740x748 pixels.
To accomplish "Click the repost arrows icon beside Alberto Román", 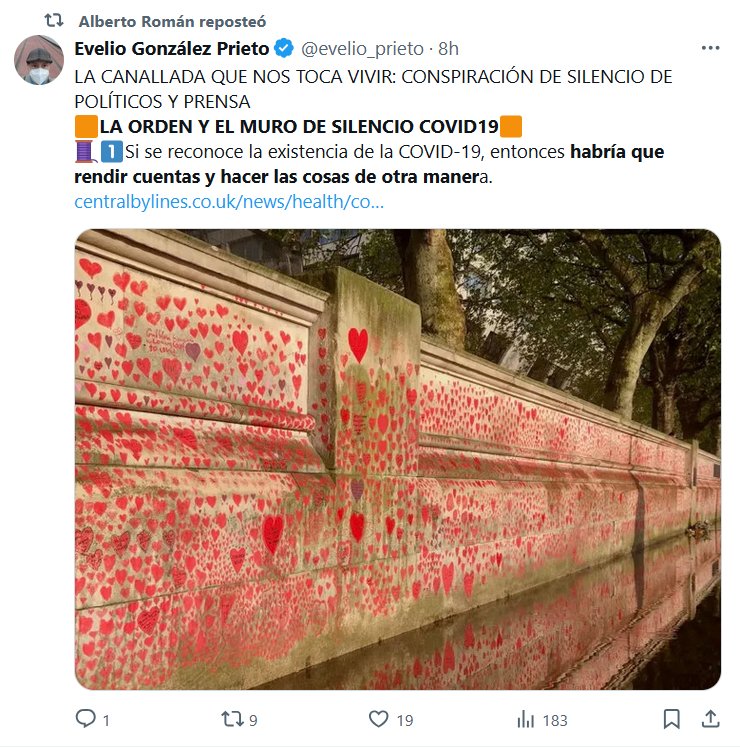I will tap(54, 21).
